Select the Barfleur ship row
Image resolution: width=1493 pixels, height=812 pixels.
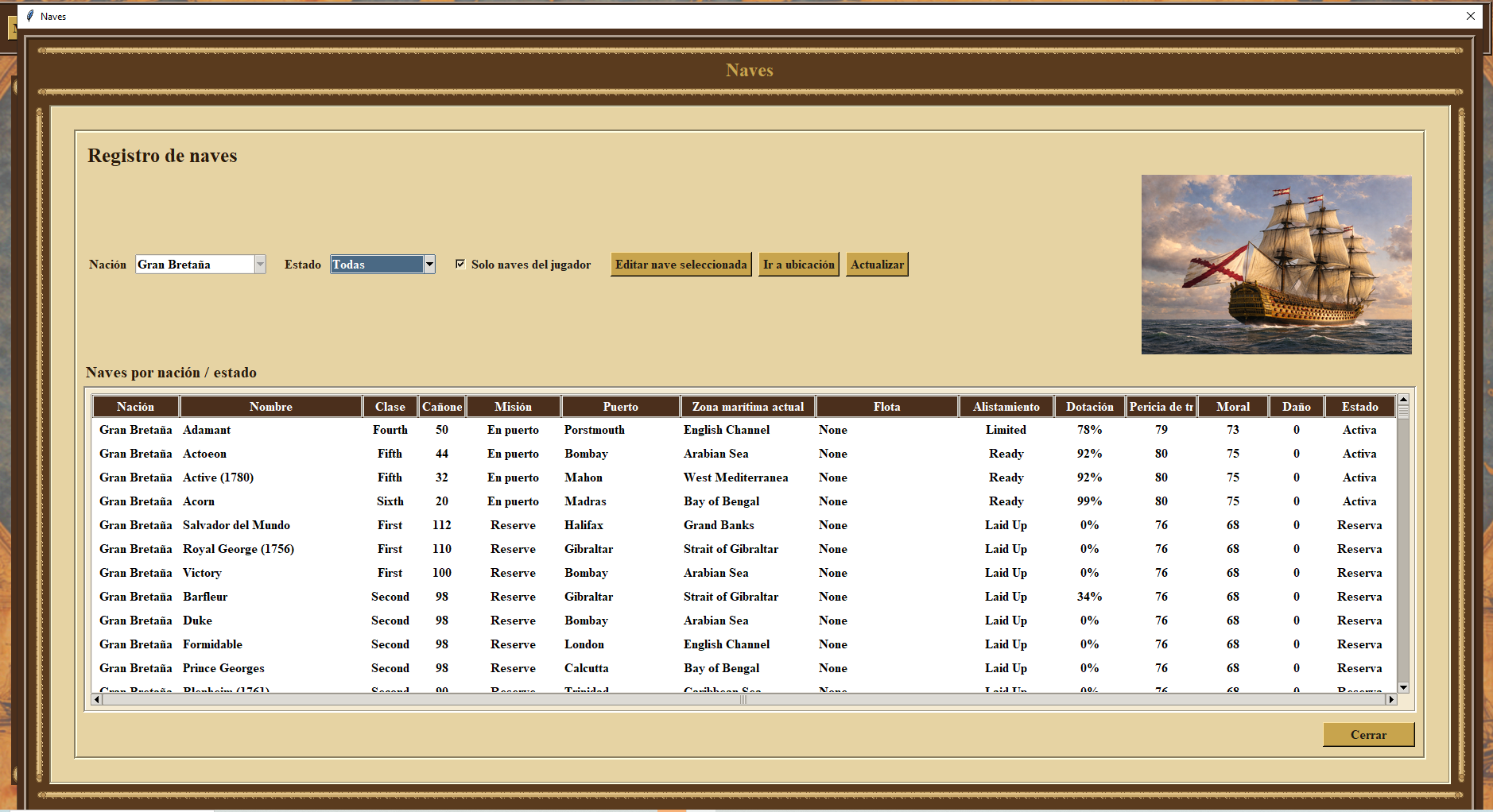(x=744, y=597)
